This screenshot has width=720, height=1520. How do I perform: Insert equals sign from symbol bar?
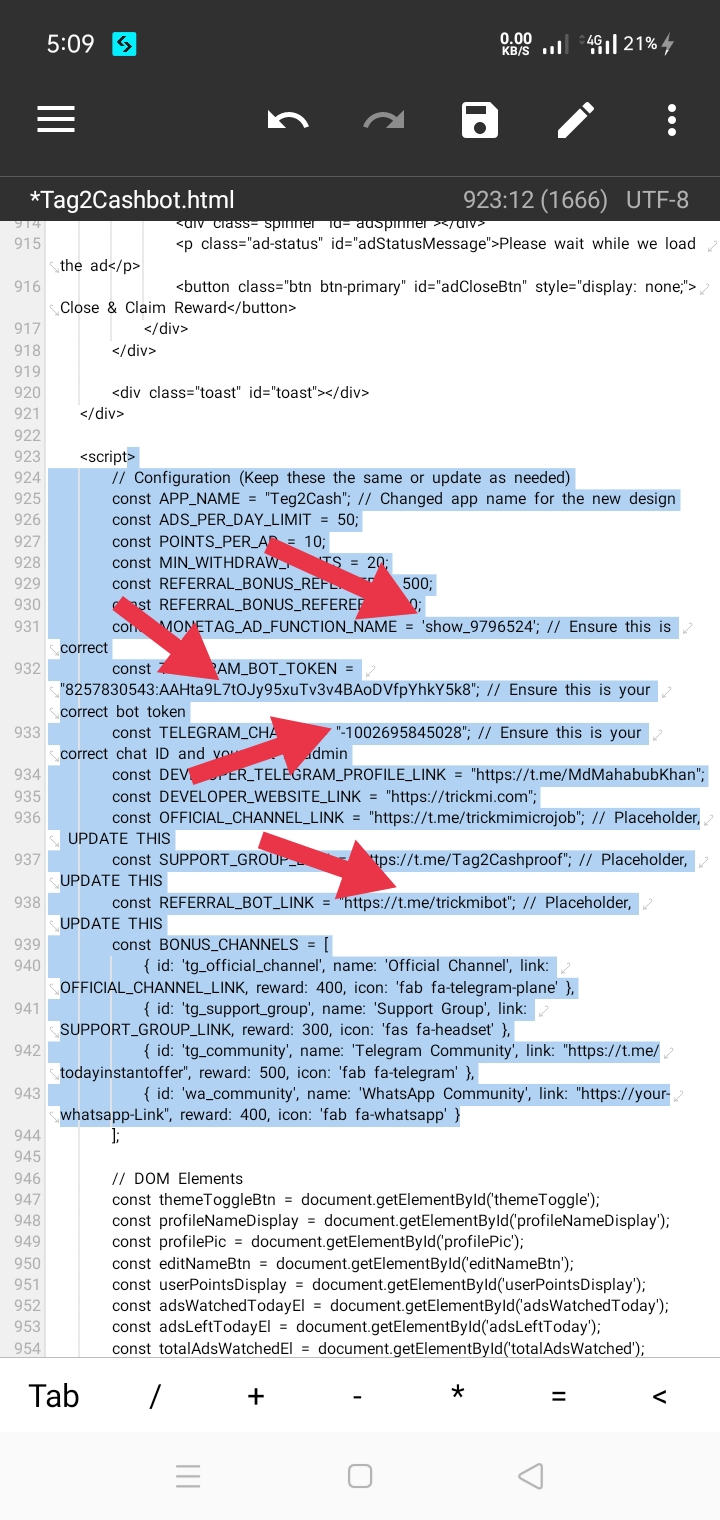coord(559,1395)
